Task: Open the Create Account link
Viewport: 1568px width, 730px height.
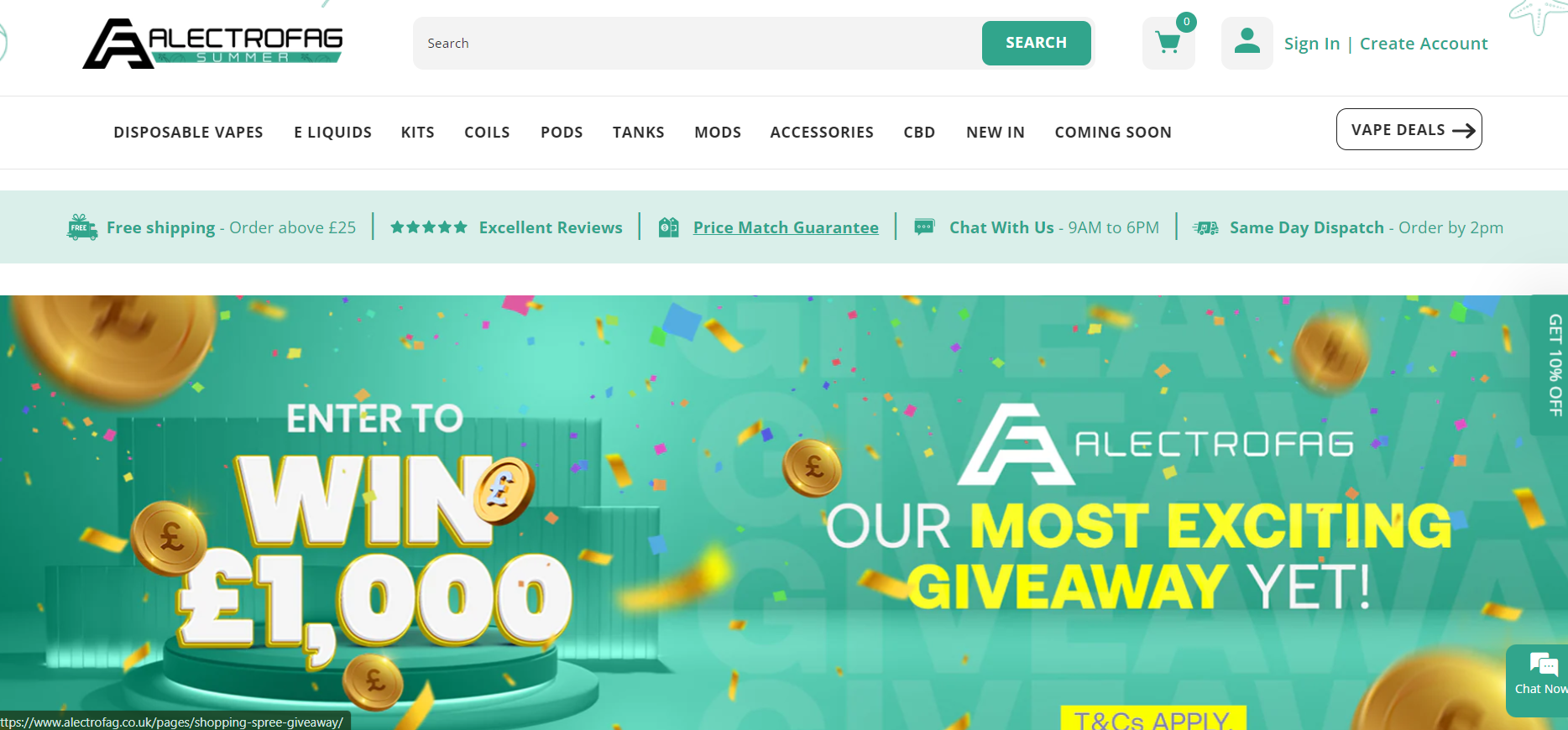Action: tap(1424, 44)
